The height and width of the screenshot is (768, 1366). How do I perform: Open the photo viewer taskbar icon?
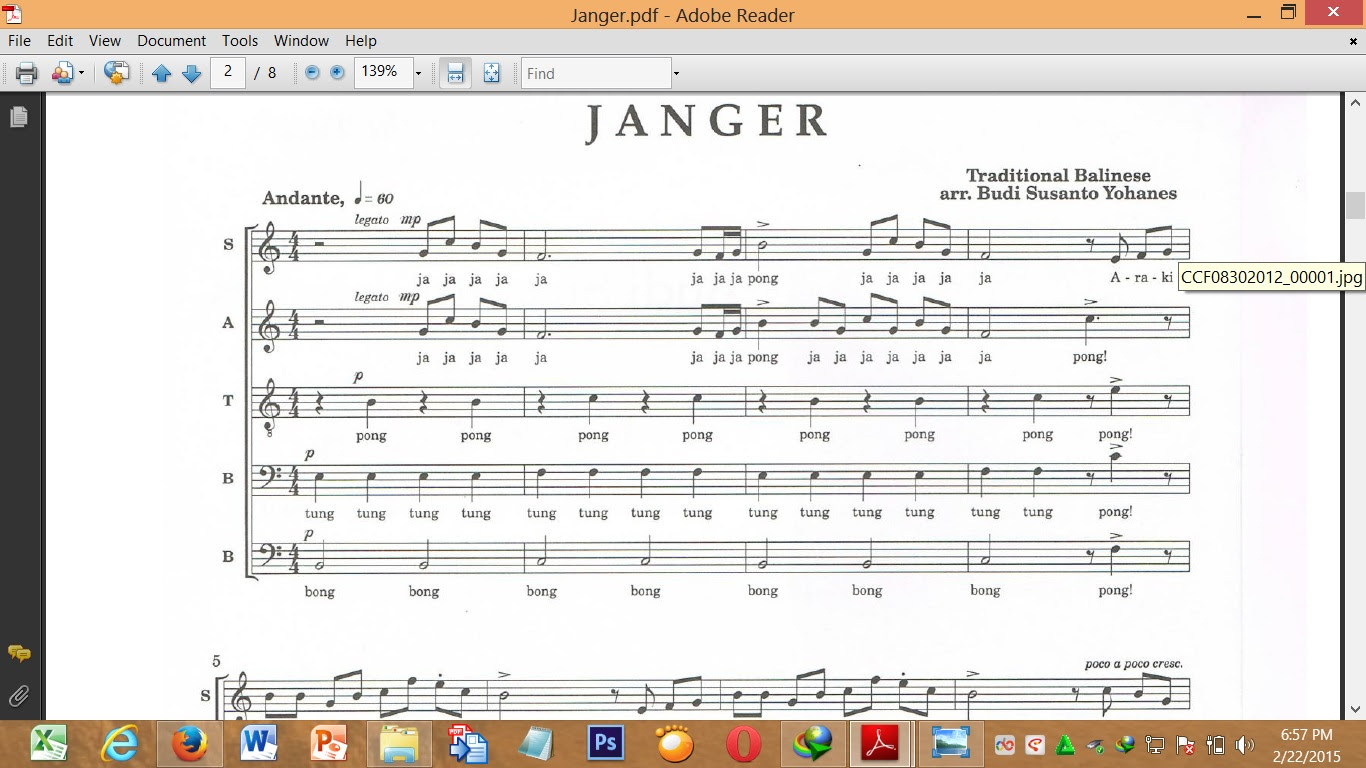950,743
